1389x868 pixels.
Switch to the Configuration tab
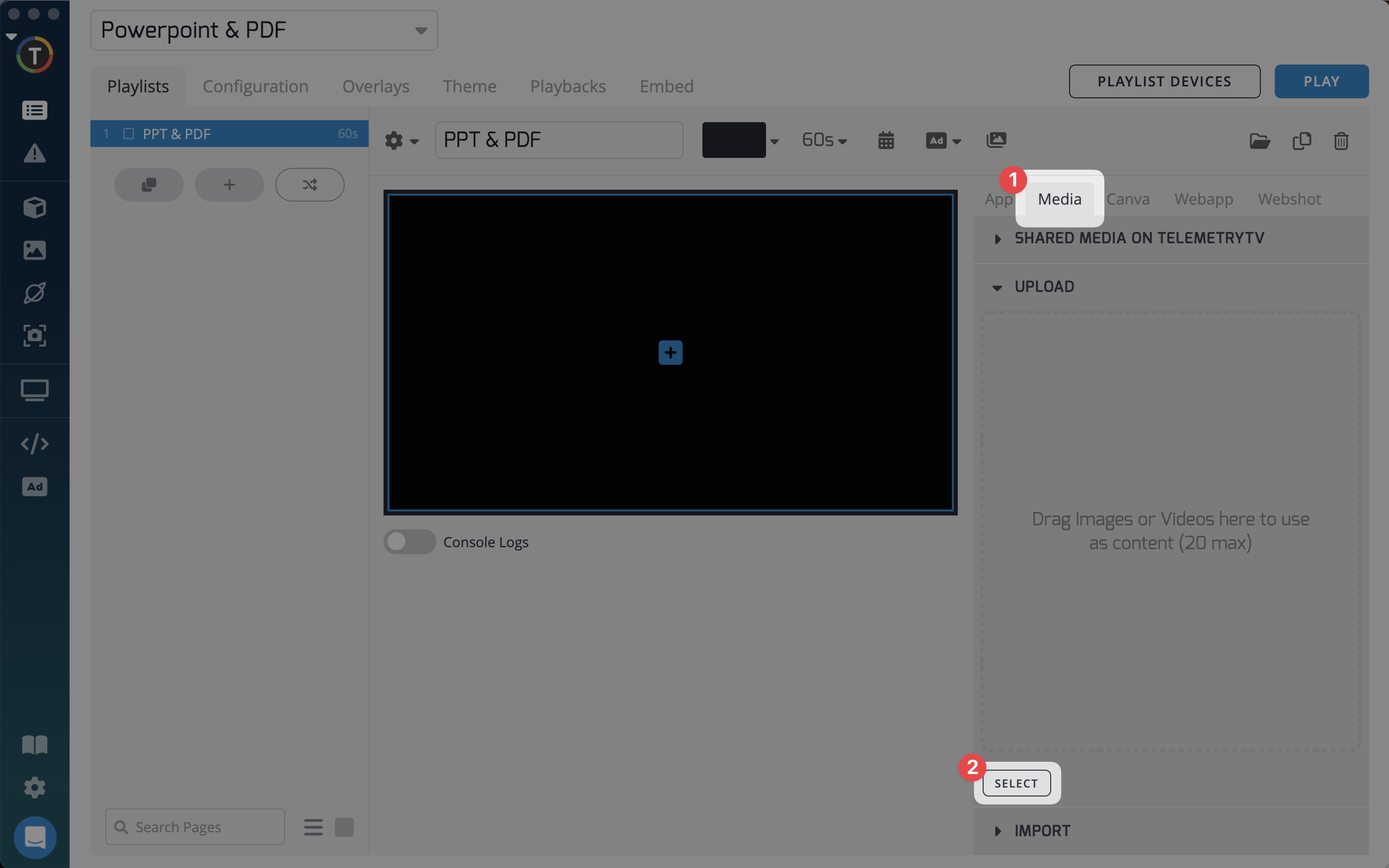pyautogui.click(x=255, y=86)
